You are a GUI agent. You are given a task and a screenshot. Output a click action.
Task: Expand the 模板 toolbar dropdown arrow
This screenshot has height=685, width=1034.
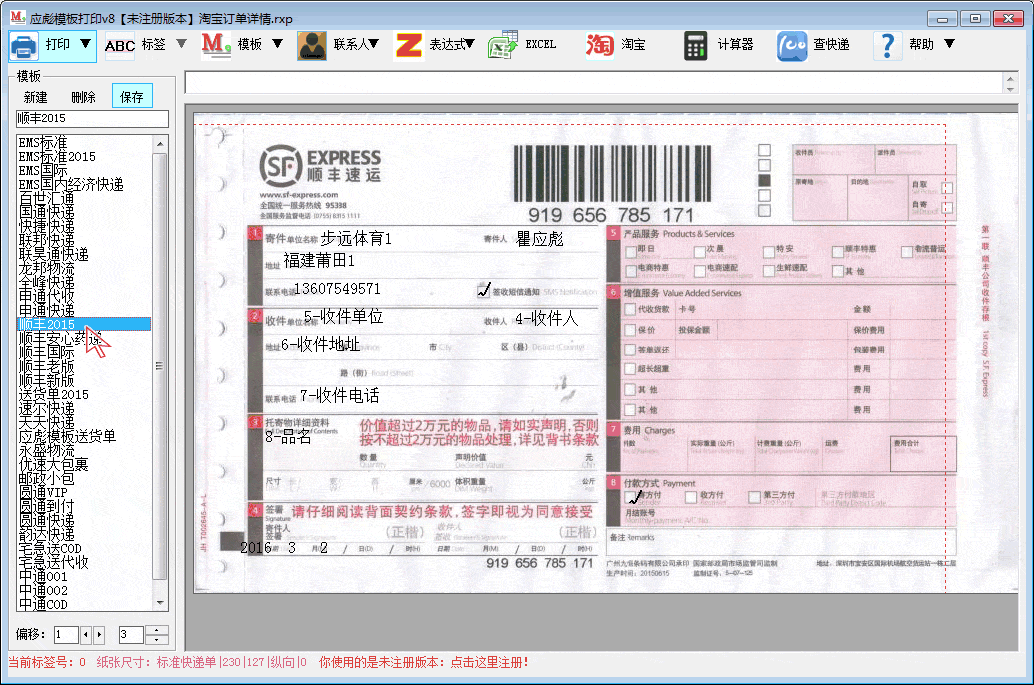tap(277, 44)
